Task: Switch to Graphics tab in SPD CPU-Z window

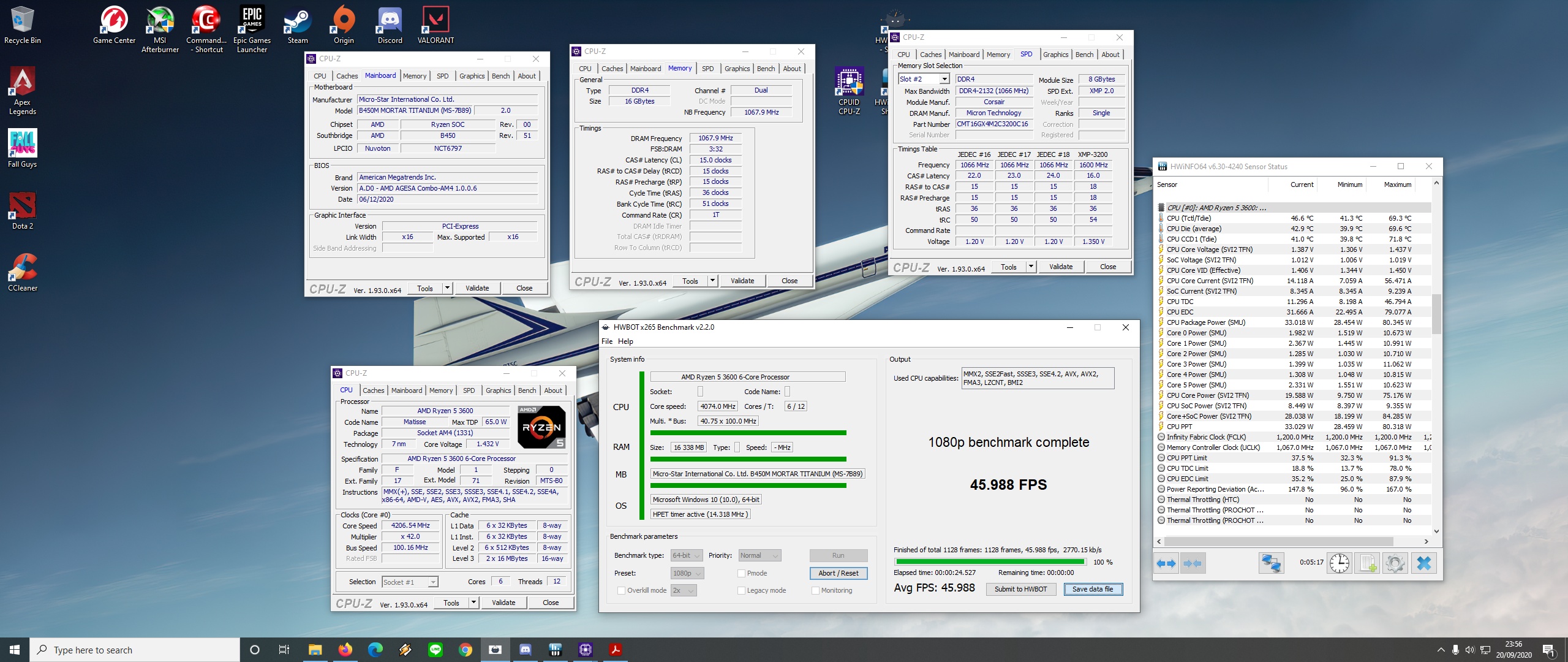Action: click(x=1055, y=55)
